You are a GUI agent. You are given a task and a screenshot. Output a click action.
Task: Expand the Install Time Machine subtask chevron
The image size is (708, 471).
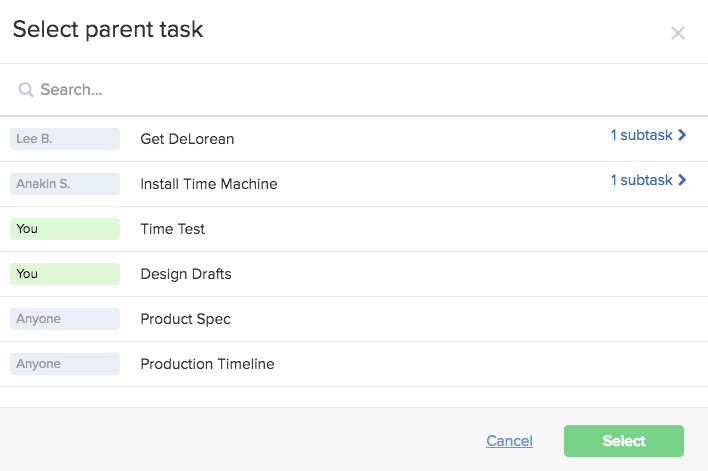click(x=682, y=180)
